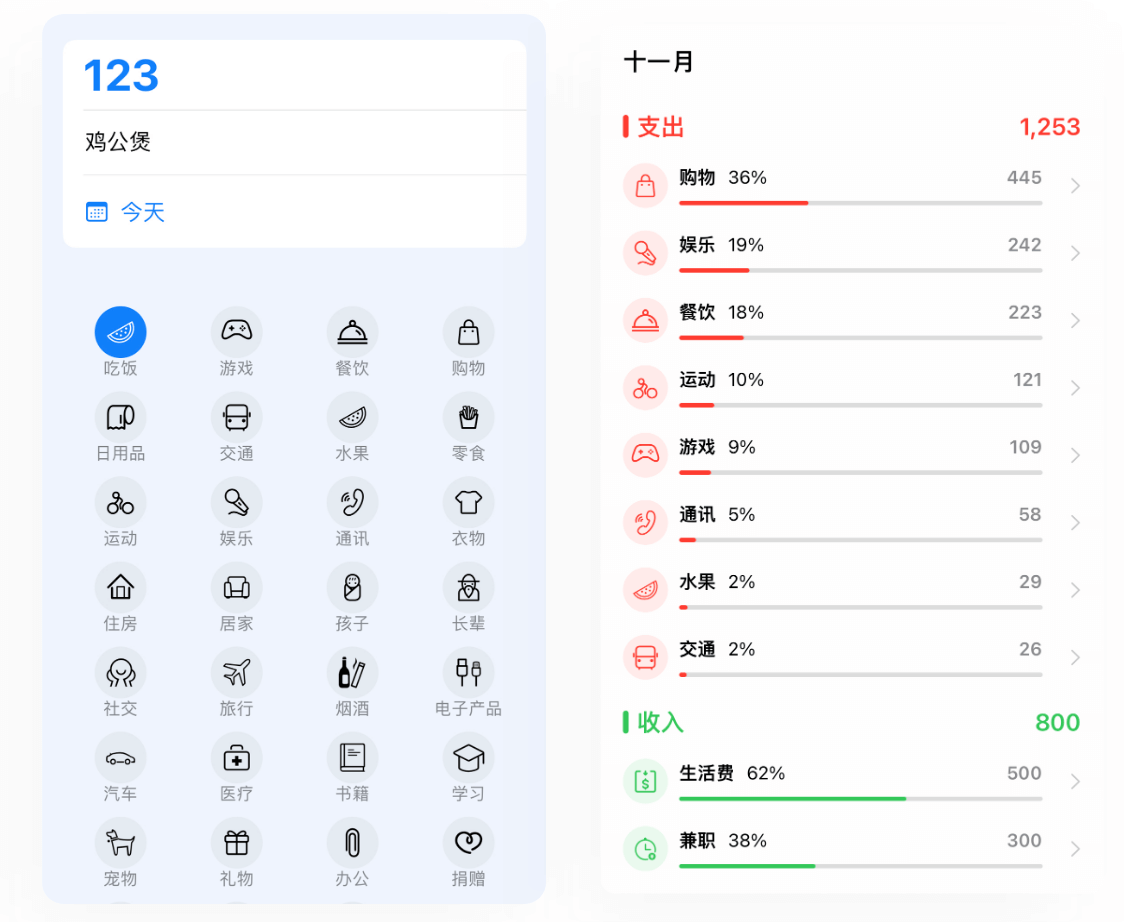The height and width of the screenshot is (922, 1124).
Task: Select the 医疗 first aid kit icon
Action: point(236,758)
